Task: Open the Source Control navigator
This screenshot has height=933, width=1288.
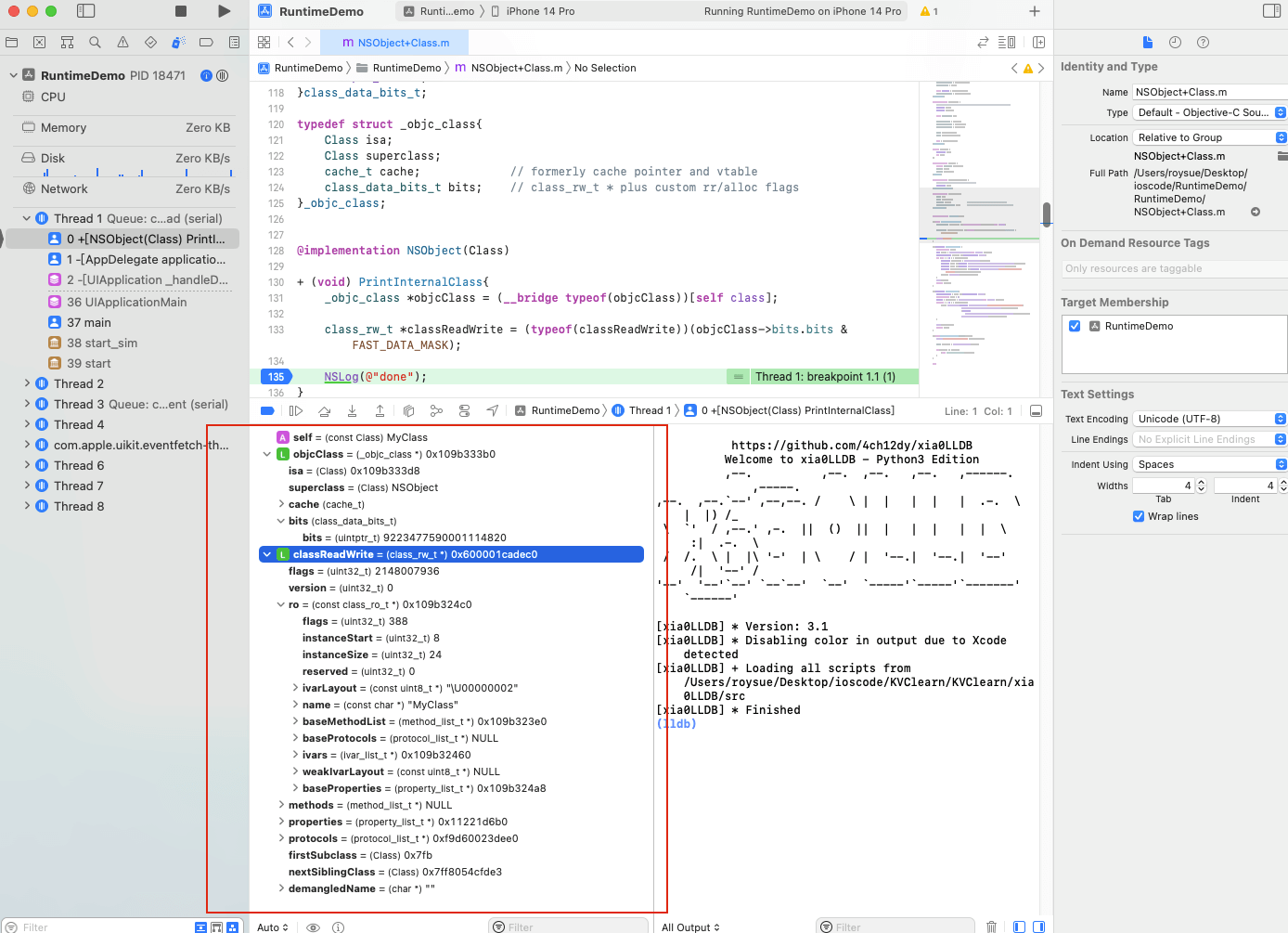Action: (x=39, y=43)
